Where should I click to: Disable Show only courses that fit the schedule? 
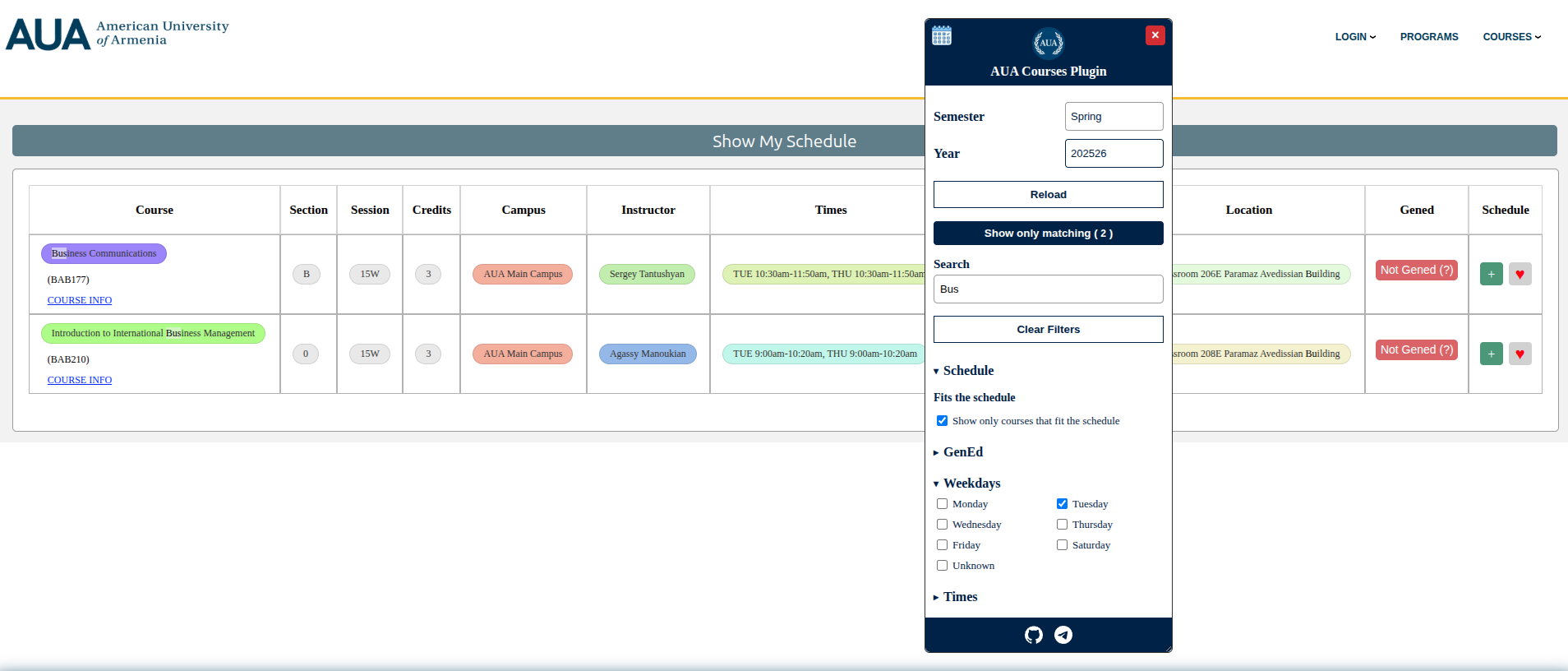[x=943, y=421]
